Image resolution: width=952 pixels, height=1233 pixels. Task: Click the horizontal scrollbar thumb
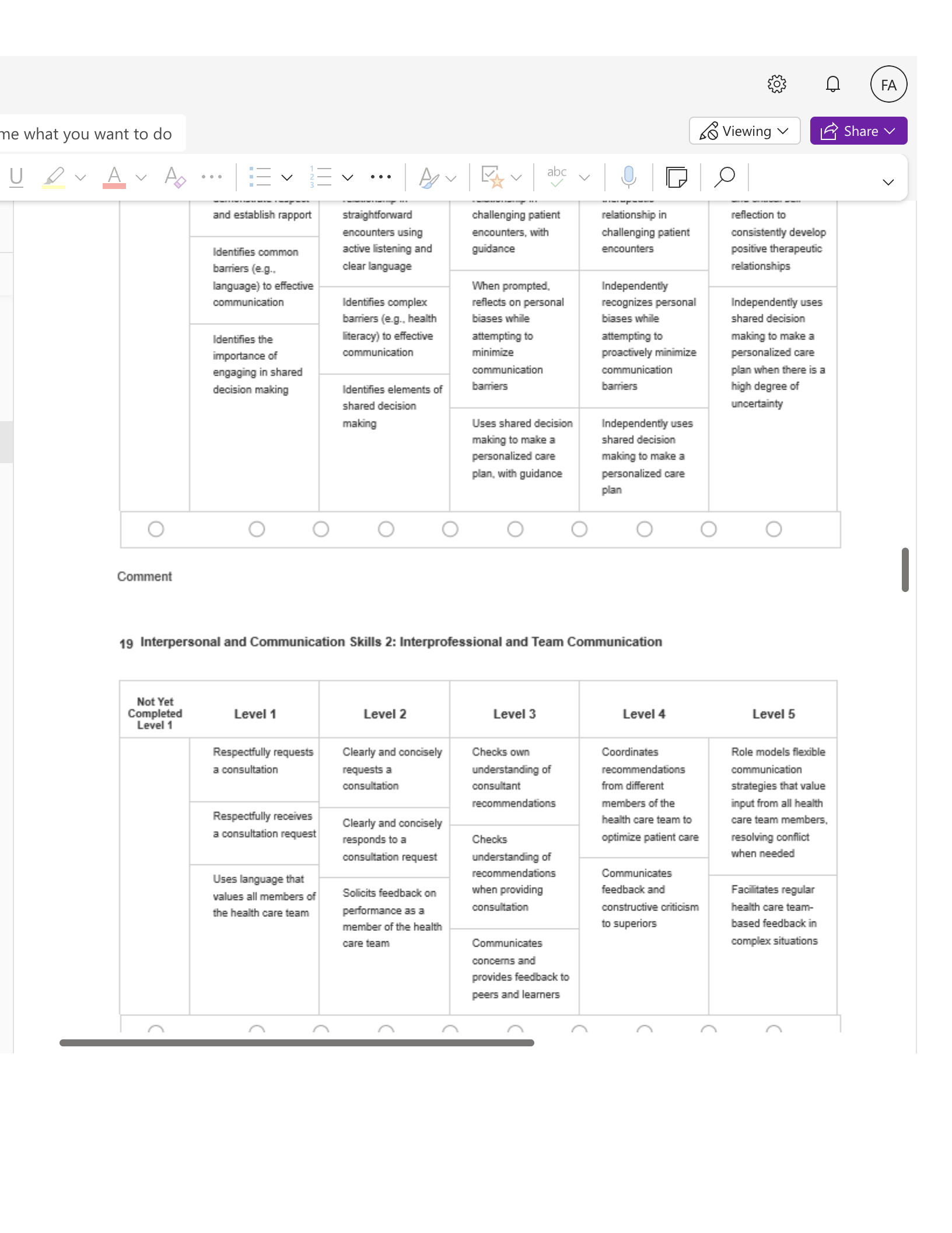coord(296,1042)
